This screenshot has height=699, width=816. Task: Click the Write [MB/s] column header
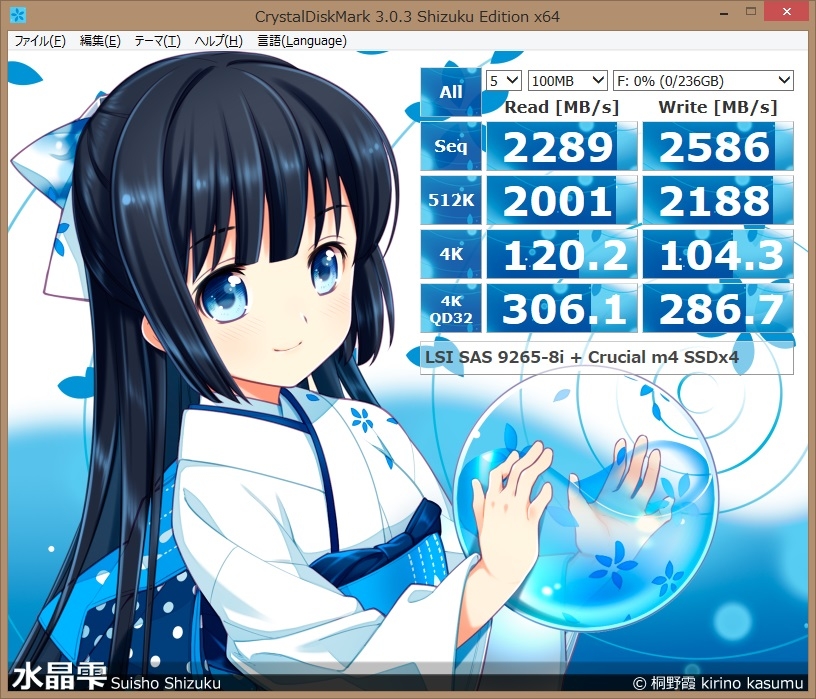coord(718,107)
